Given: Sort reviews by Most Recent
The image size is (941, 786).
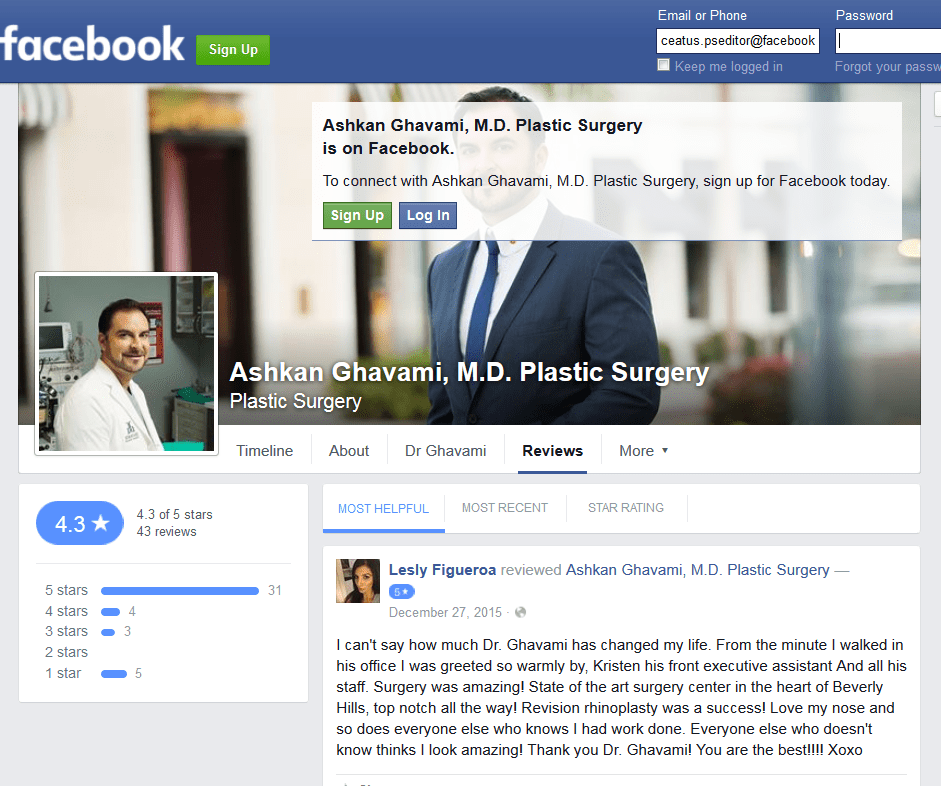Looking at the screenshot, I should [505, 508].
